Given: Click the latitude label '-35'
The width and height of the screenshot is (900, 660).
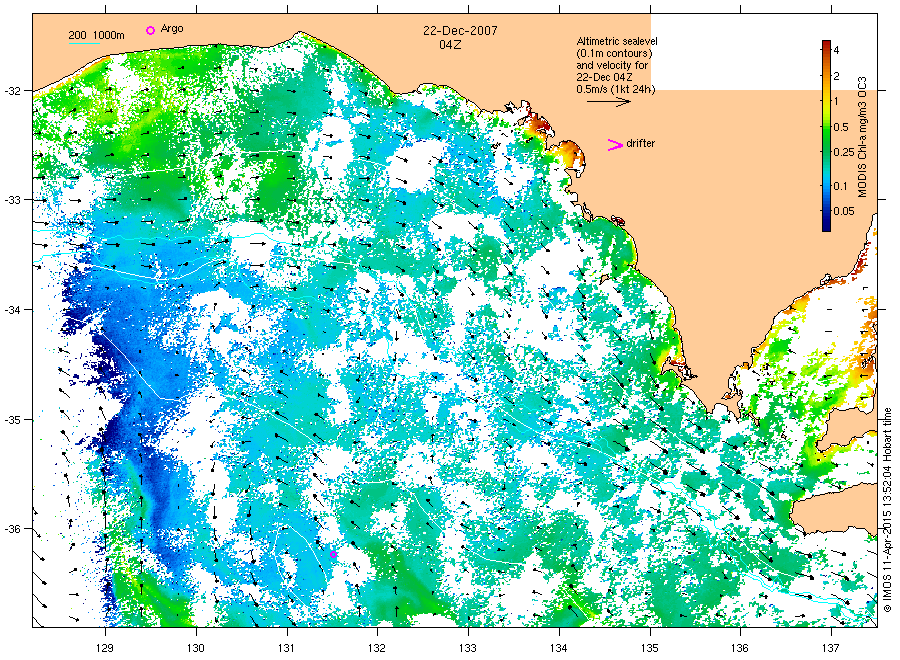Looking at the screenshot, I should [x=13, y=420].
